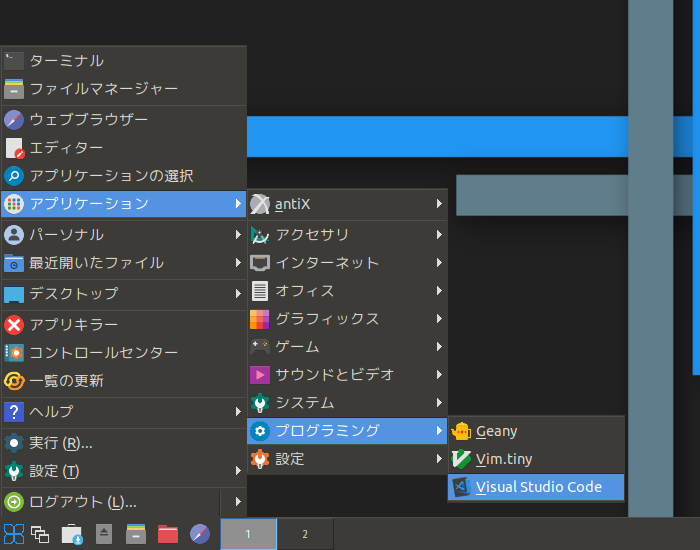The image size is (700, 550).
Task: Open the インターネット category
Action: pos(347,263)
